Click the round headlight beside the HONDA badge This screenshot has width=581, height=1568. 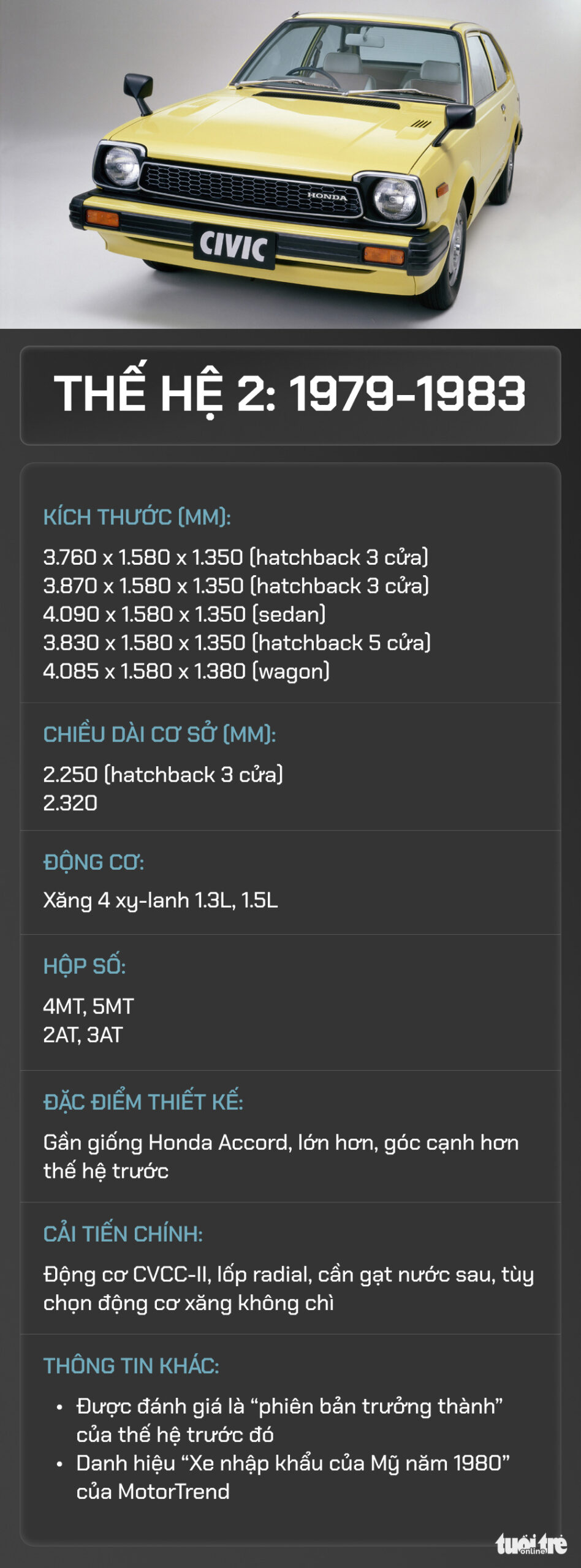click(395, 198)
